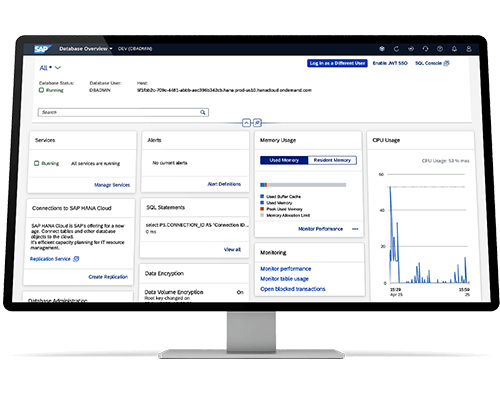
Task: Click the memory usage progress bar
Action: coord(303,185)
